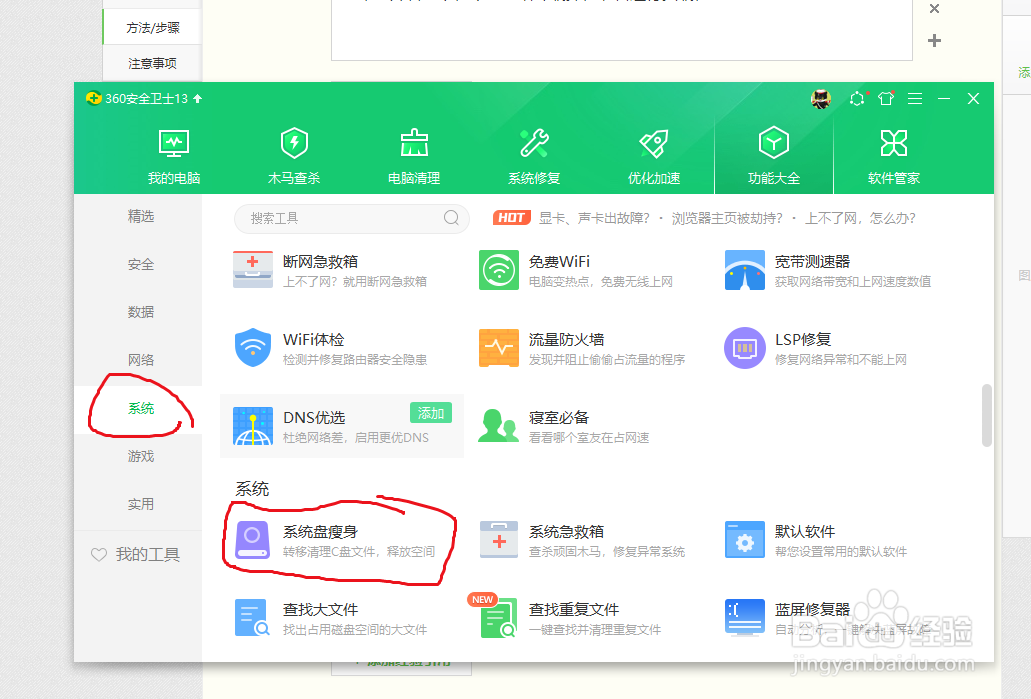Select 安全 category in sidebar
This screenshot has height=699, width=1031.
click(x=140, y=264)
